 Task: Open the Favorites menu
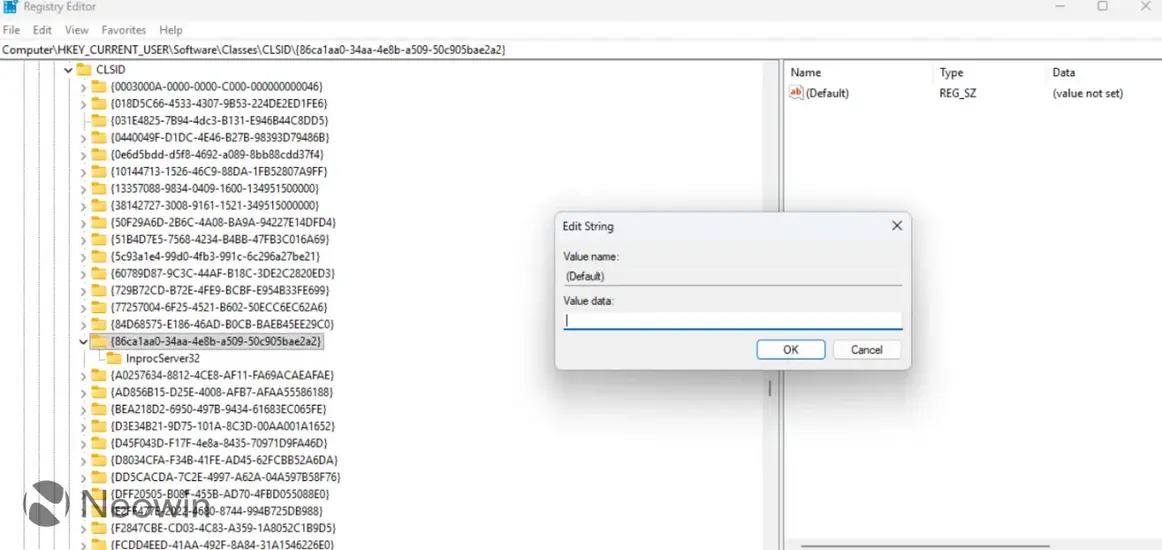pos(124,30)
